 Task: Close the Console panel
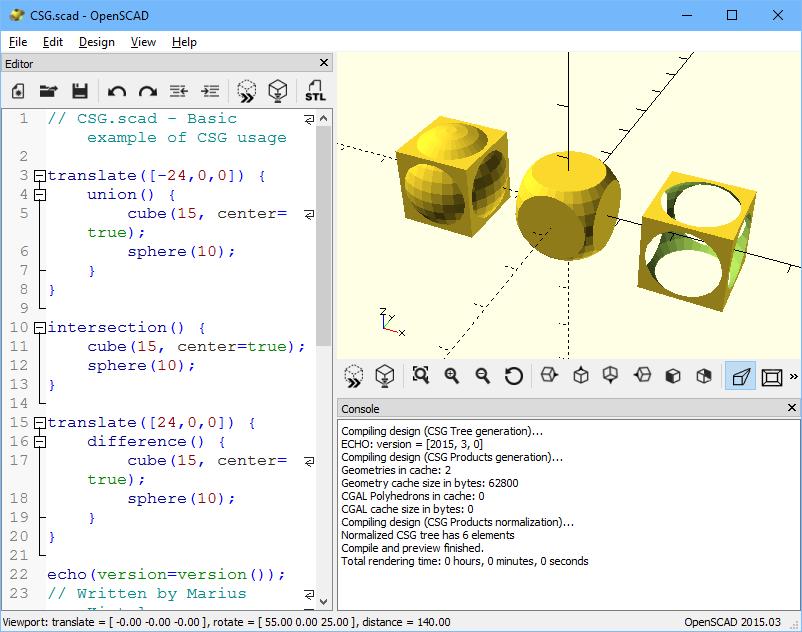pos(792,408)
